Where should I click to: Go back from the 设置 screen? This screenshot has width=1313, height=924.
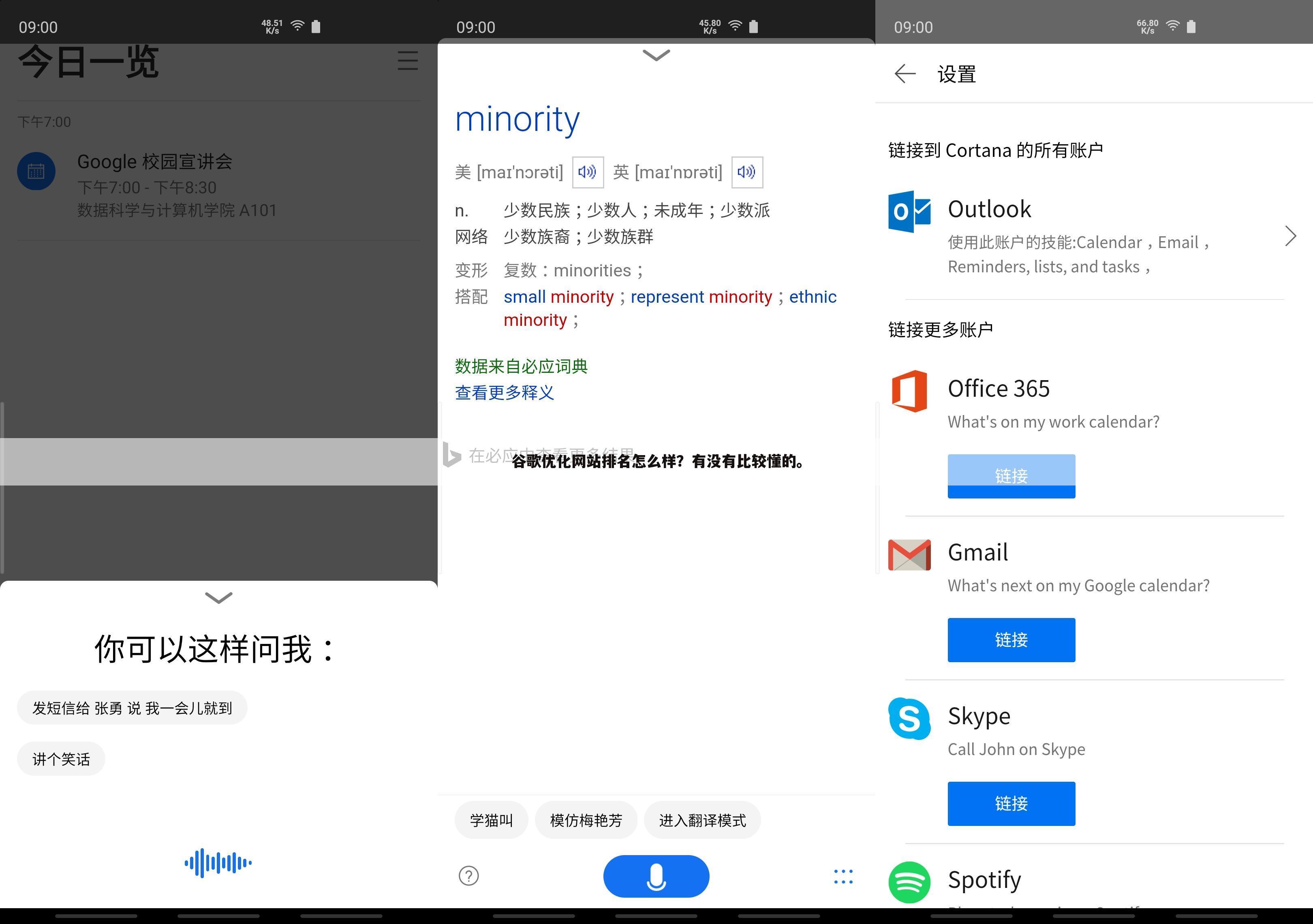pos(905,74)
